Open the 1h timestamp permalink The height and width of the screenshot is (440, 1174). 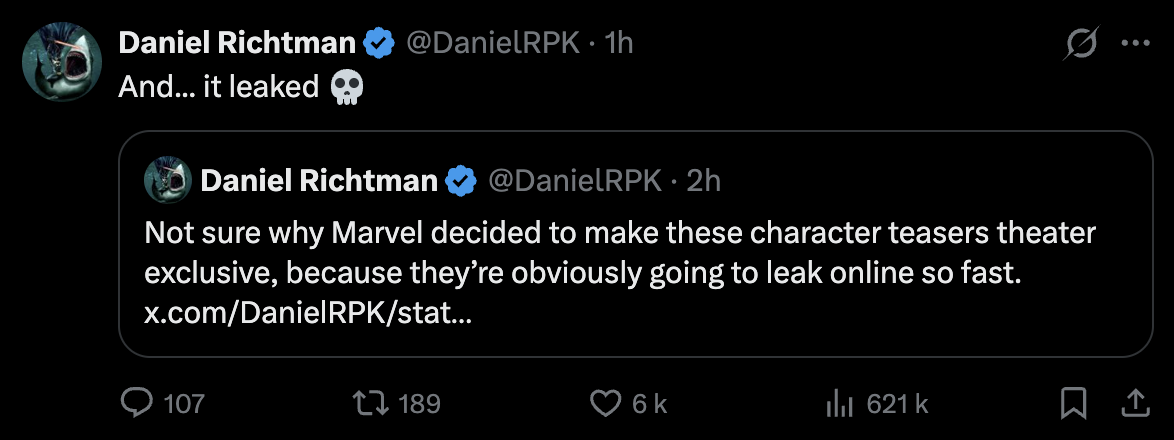tap(620, 43)
